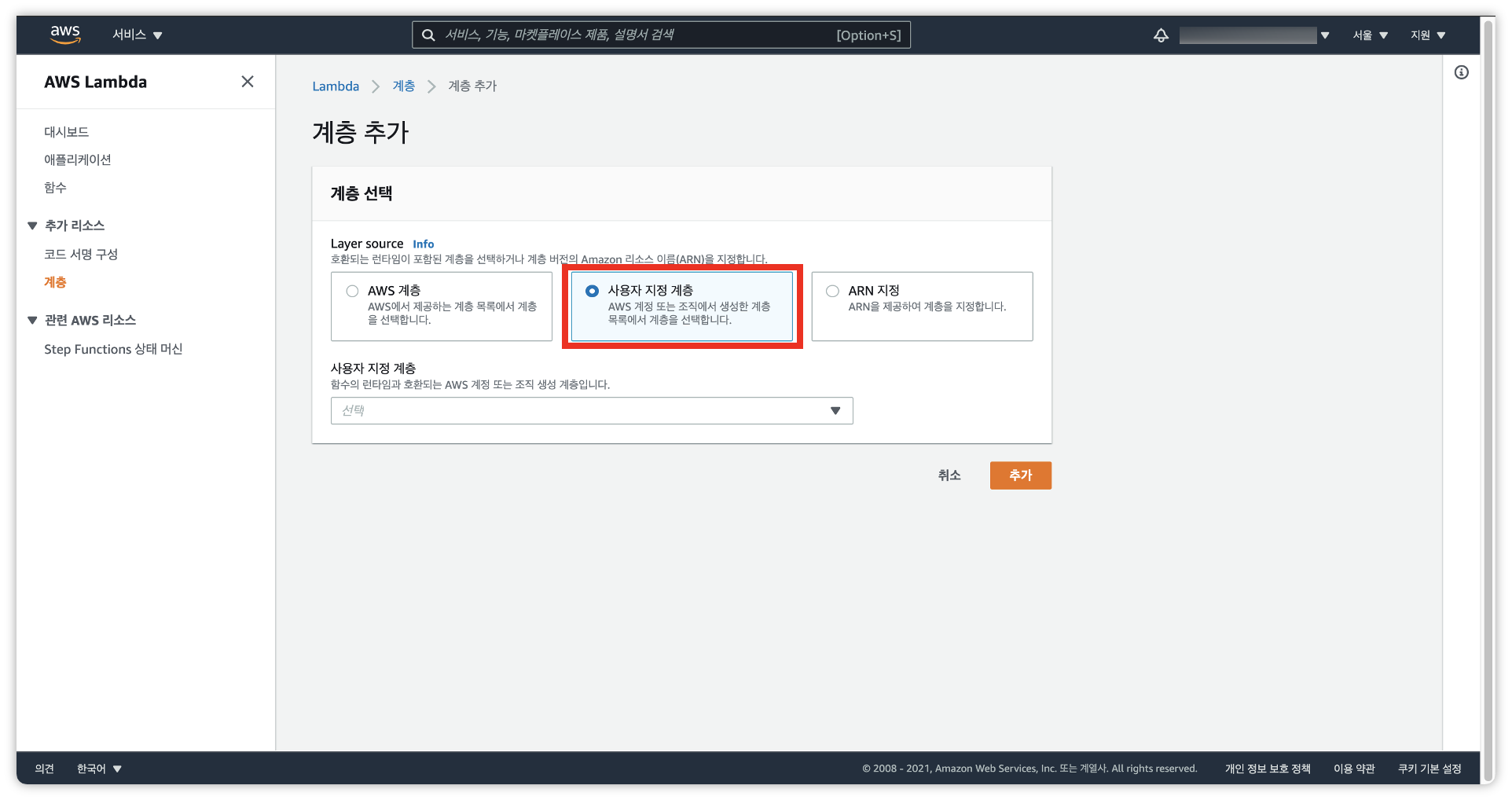Click the page vertical scrollbar
This screenshot has width=1512, height=800.
point(1488,400)
